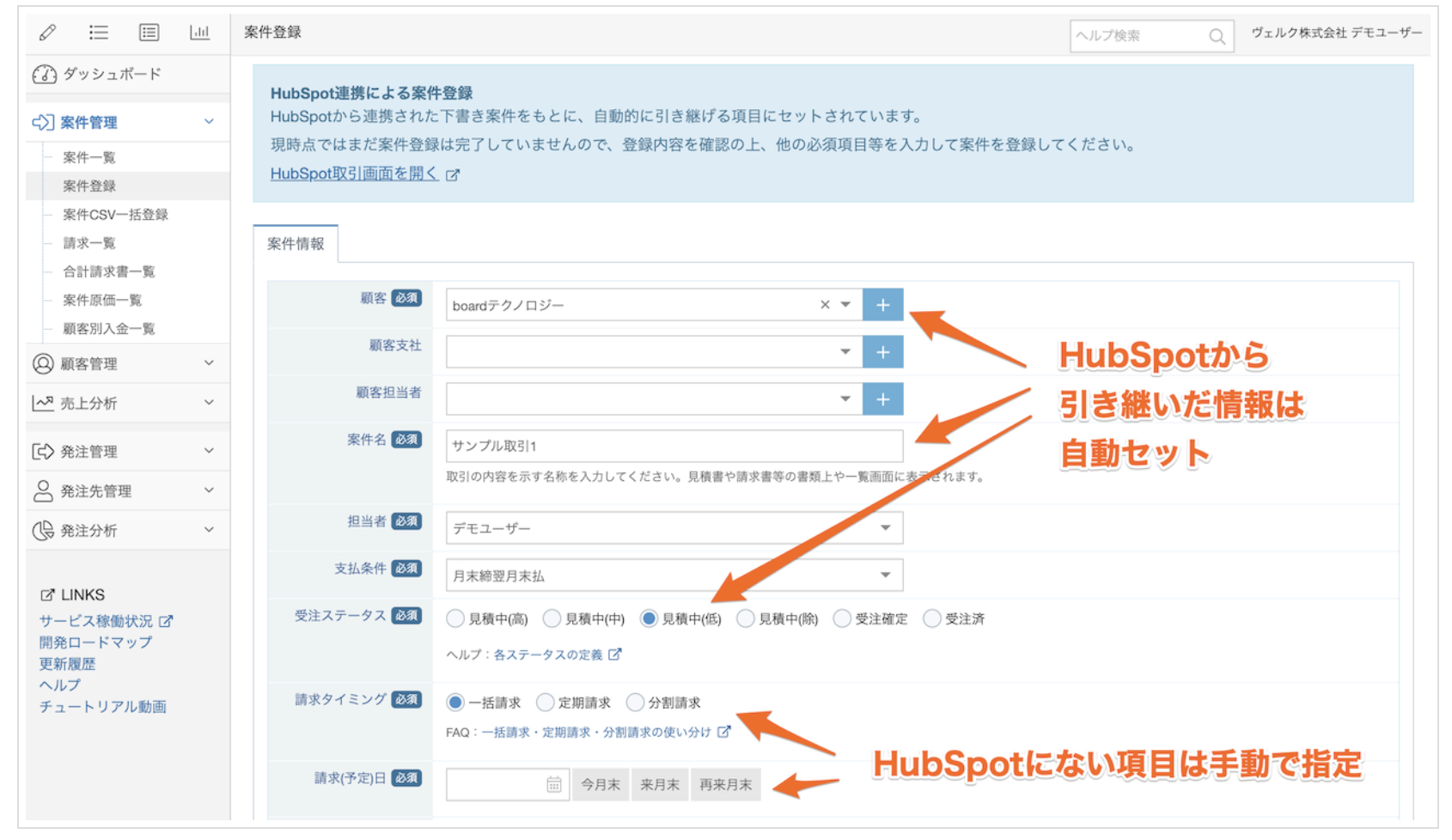Click the magnifier icon in help search
The width and height of the screenshot is (1452, 840).
1217,36
